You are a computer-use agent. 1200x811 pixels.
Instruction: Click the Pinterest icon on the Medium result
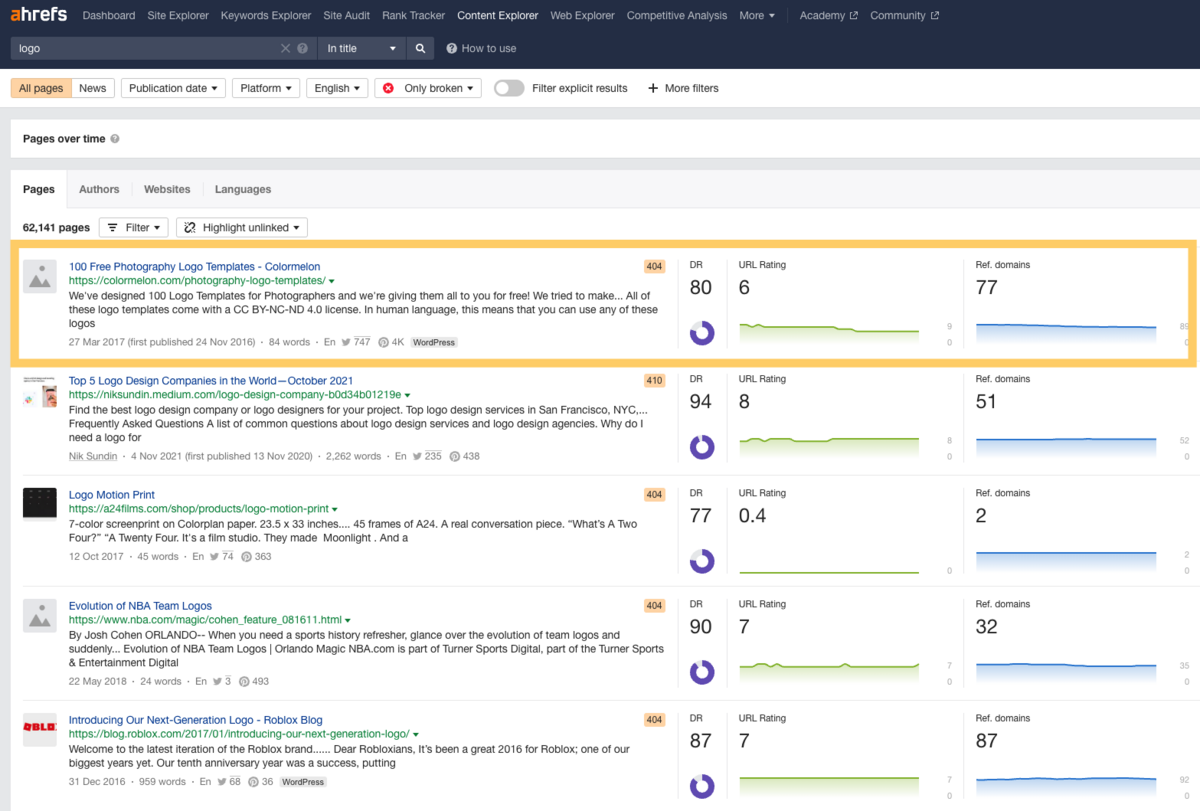point(454,456)
